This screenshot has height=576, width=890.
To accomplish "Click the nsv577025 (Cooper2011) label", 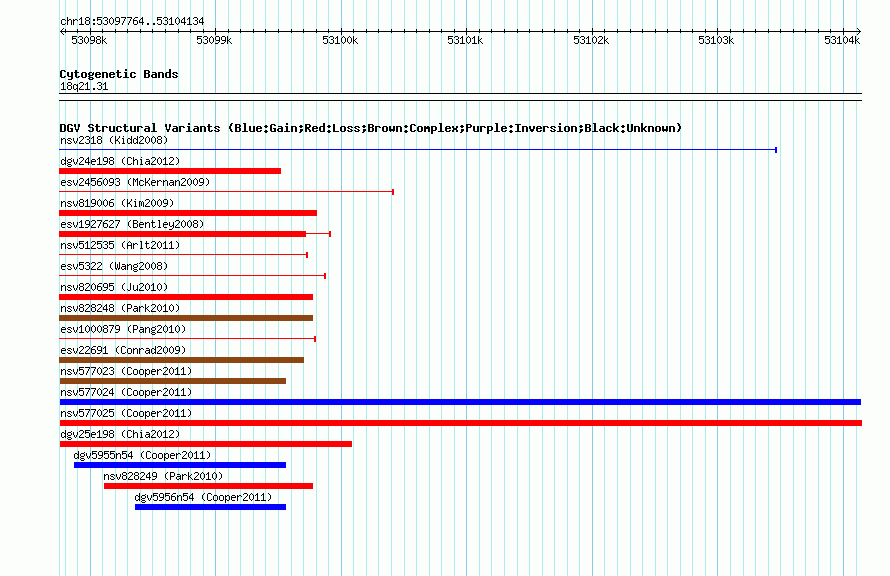I will (x=126, y=413).
